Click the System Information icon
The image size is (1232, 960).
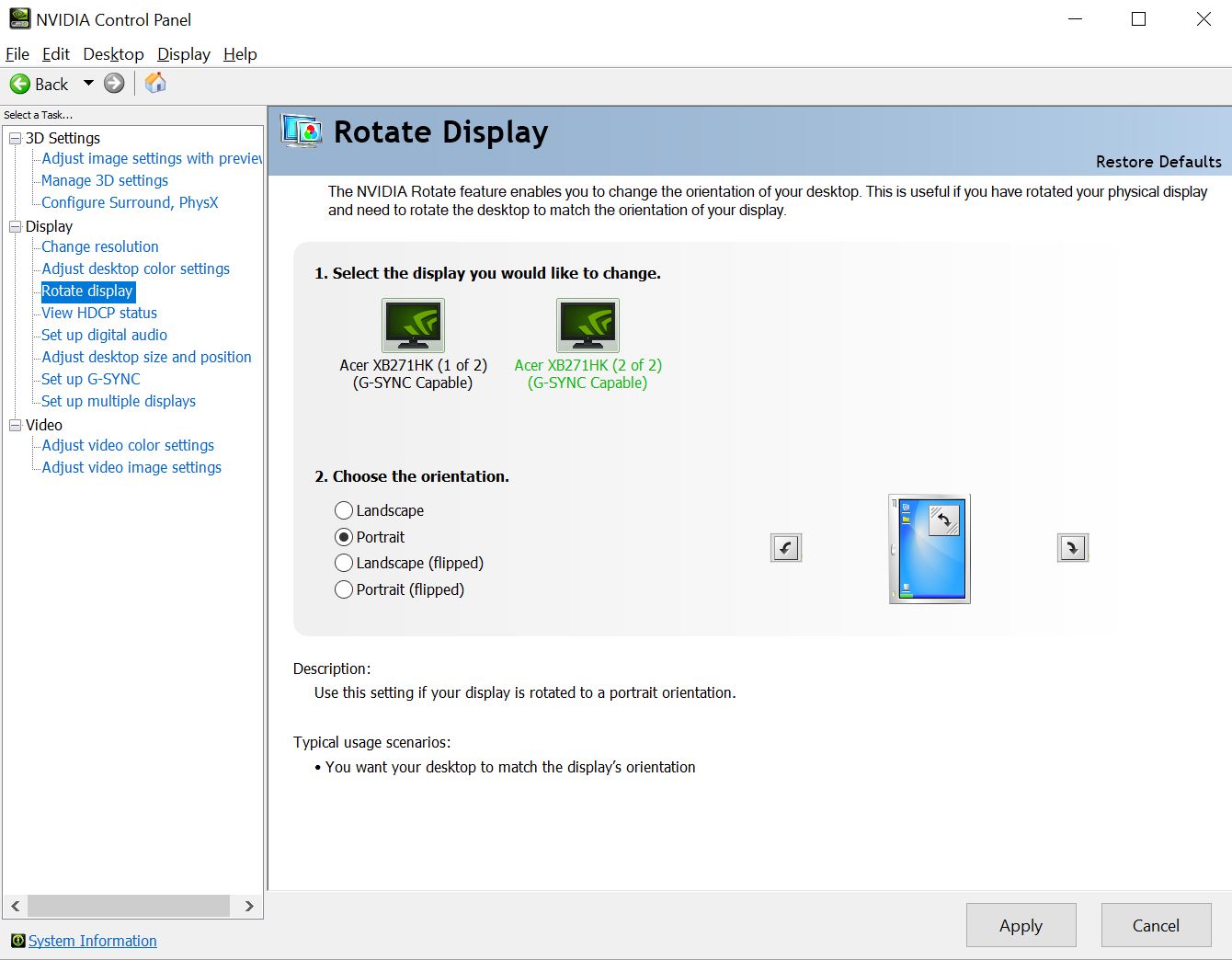[17, 941]
